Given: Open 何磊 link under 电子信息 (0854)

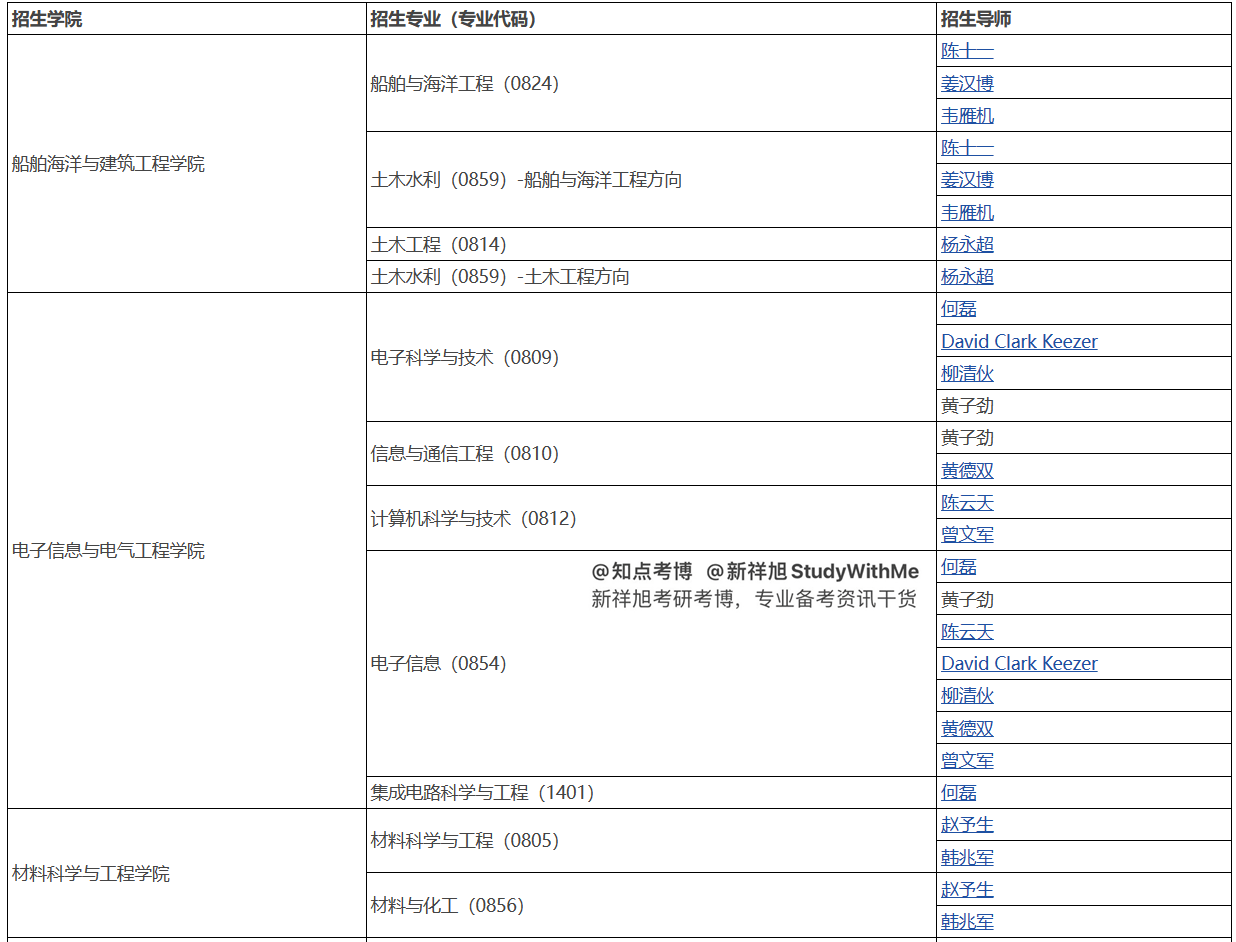Looking at the screenshot, I should (x=958, y=566).
